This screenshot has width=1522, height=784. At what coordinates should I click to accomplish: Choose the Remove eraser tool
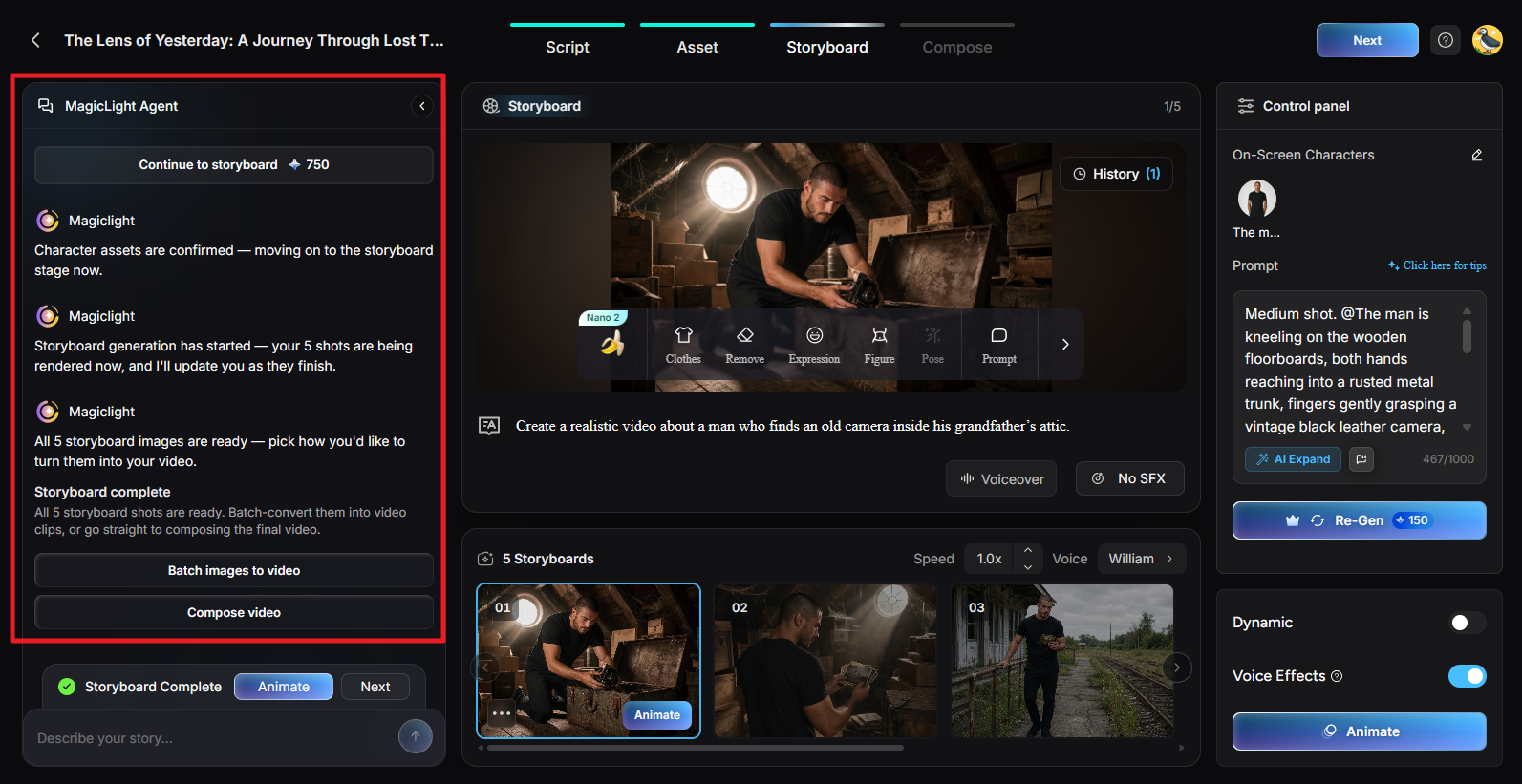[x=744, y=345]
